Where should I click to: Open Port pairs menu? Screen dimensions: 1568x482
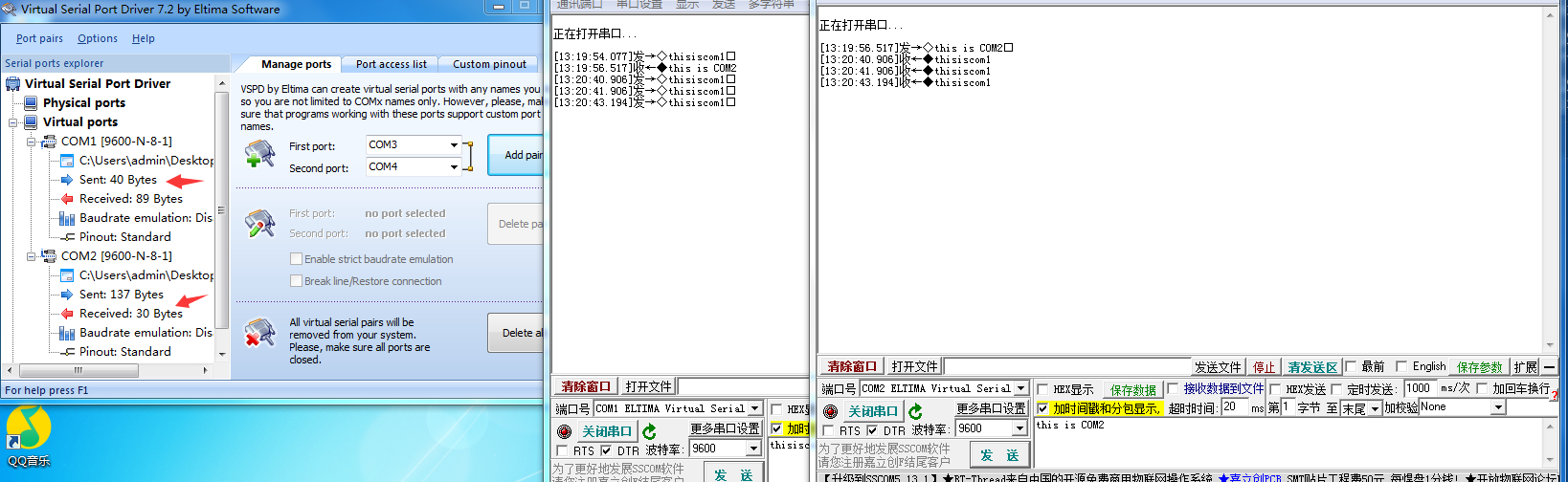coord(39,38)
